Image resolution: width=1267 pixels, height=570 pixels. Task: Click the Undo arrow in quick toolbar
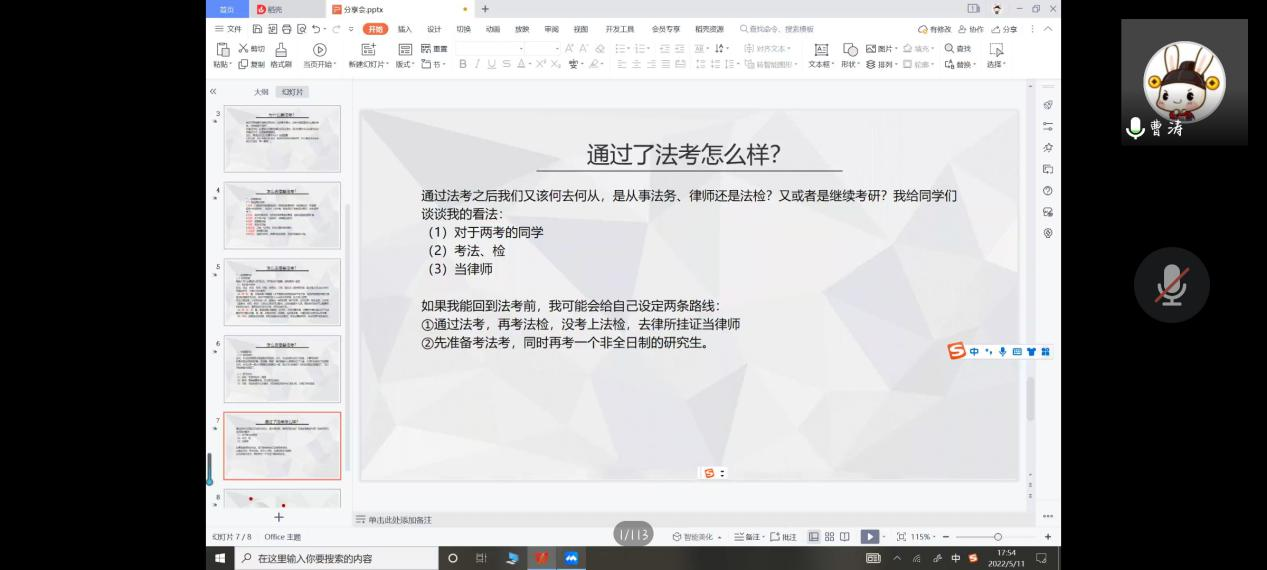click(x=317, y=29)
